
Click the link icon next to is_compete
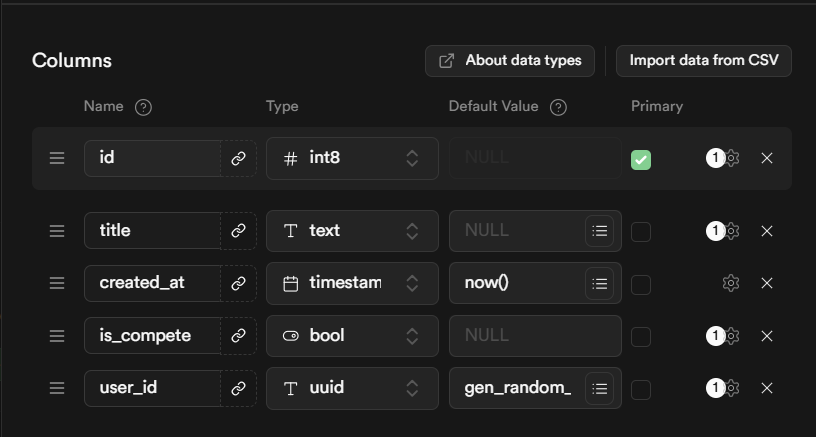pyautogui.click(x=238, y=336)
